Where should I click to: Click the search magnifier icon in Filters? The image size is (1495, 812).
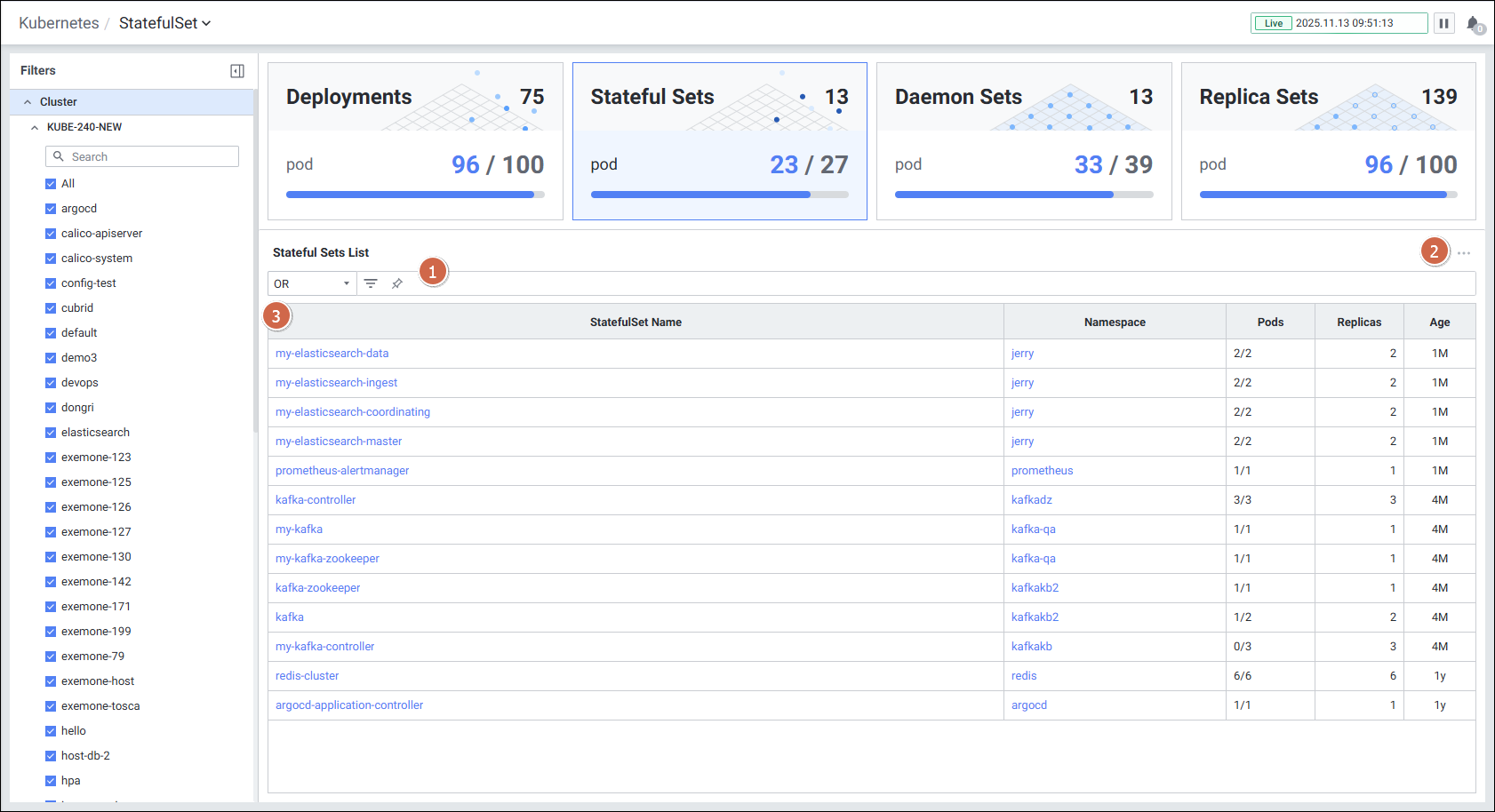point(59,156)
